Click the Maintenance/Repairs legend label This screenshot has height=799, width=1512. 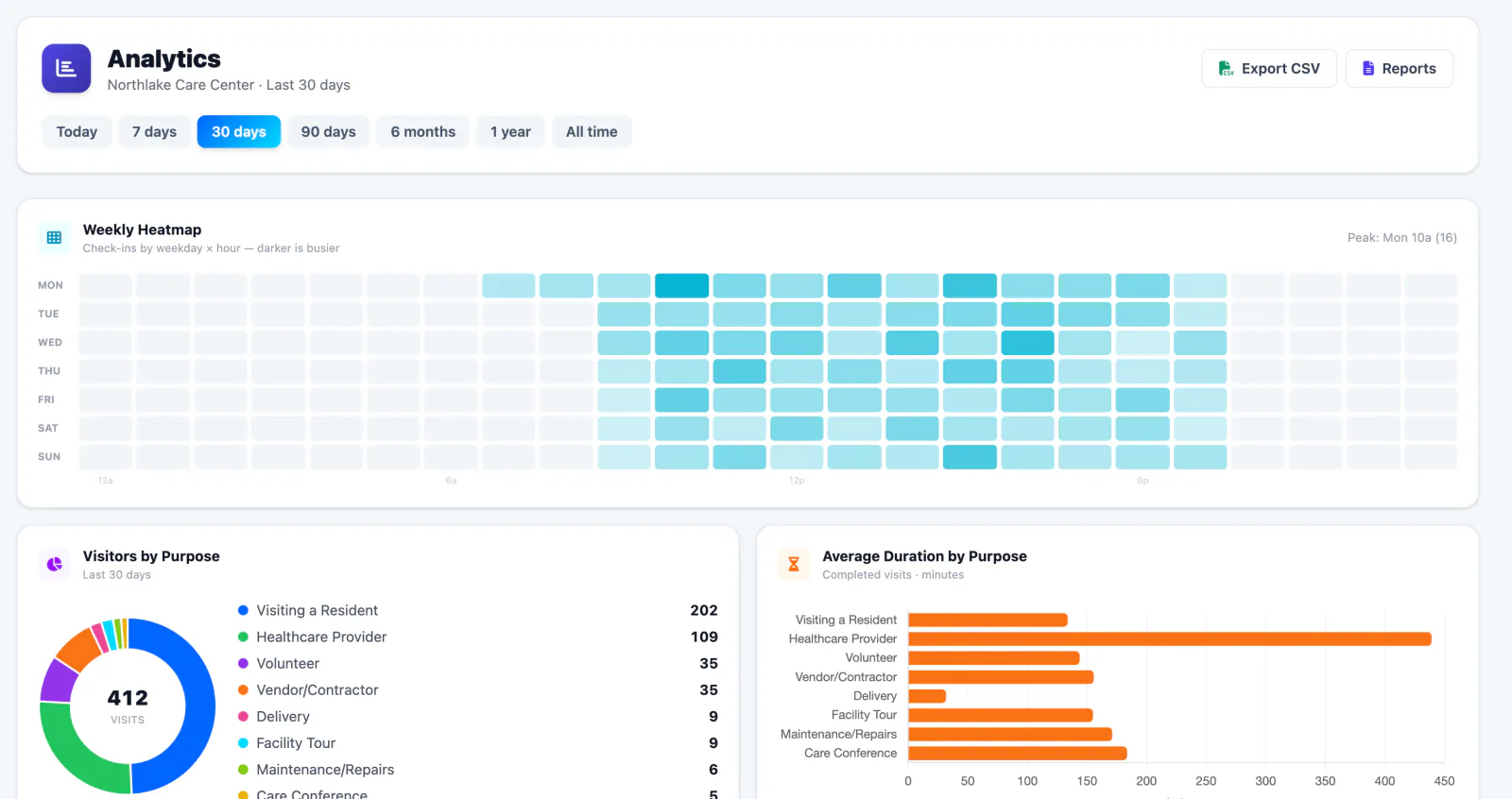(325, 769)
